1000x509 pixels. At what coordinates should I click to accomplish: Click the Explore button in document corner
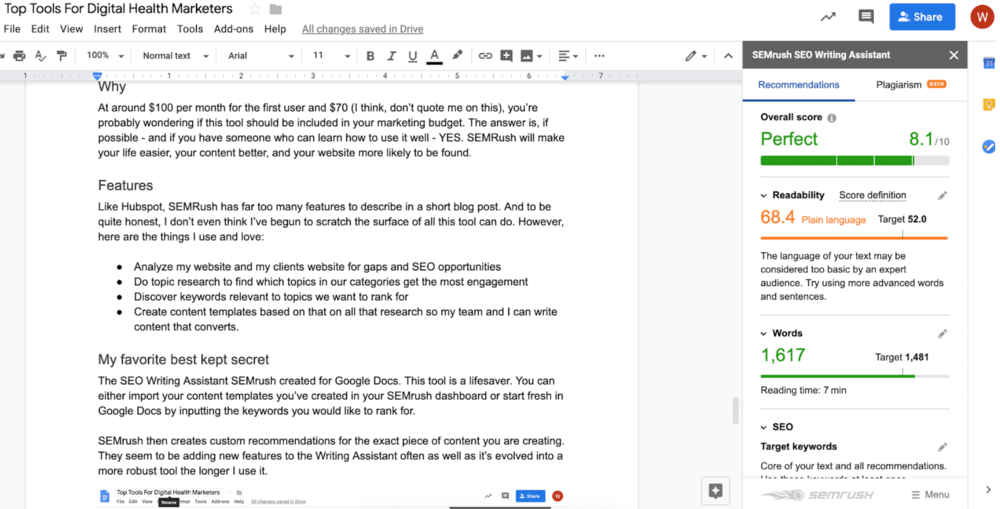click(715, 491)
